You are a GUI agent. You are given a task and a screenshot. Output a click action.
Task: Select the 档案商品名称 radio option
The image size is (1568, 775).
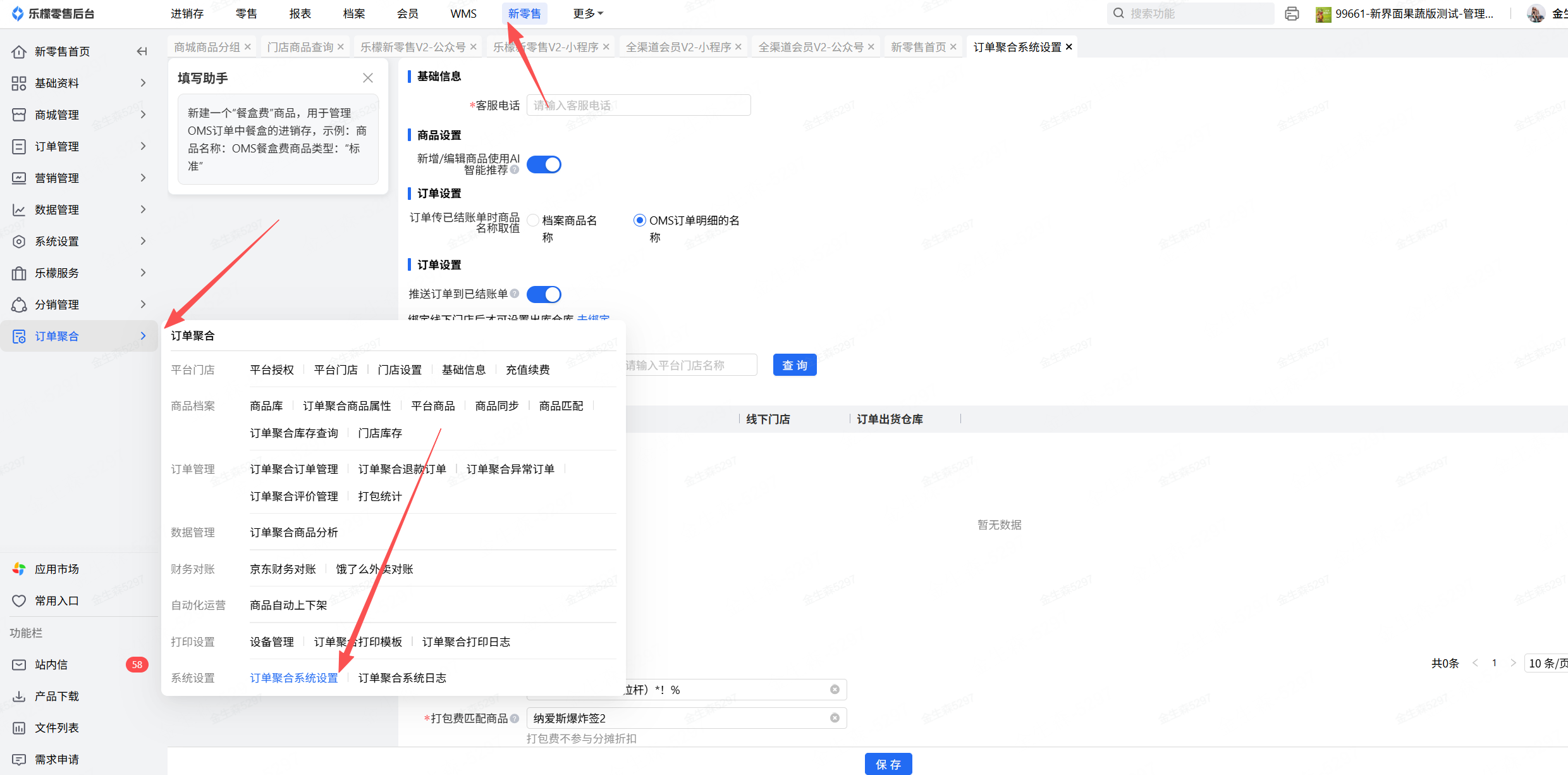point(533,220)
